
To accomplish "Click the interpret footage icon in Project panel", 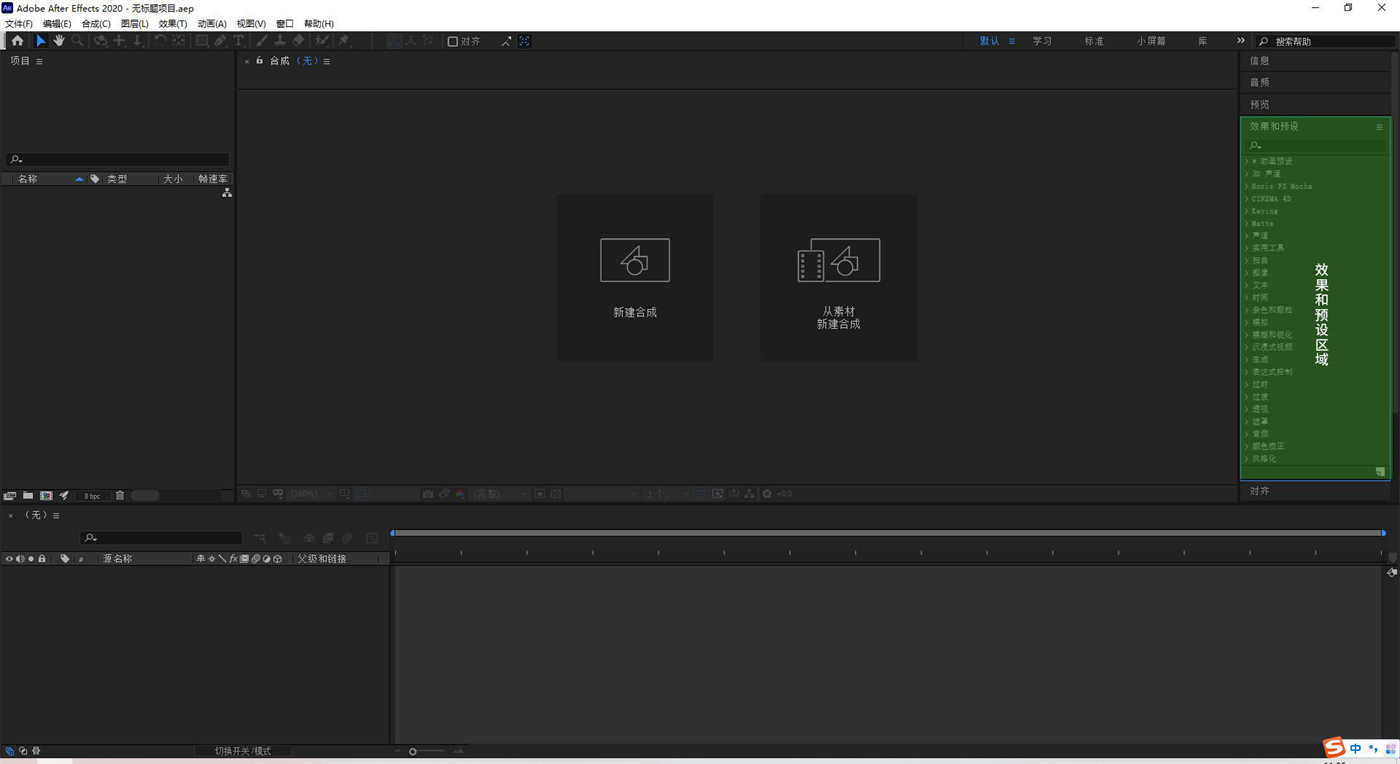I will click(x=10, y=496).
